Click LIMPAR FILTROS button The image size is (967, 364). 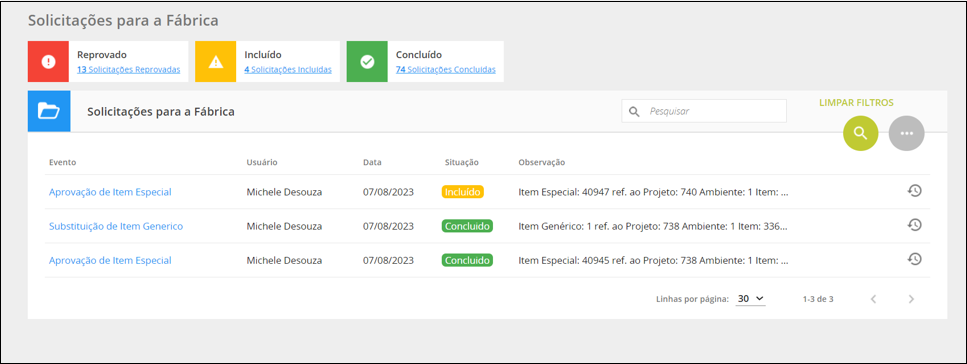coord(856,102)
